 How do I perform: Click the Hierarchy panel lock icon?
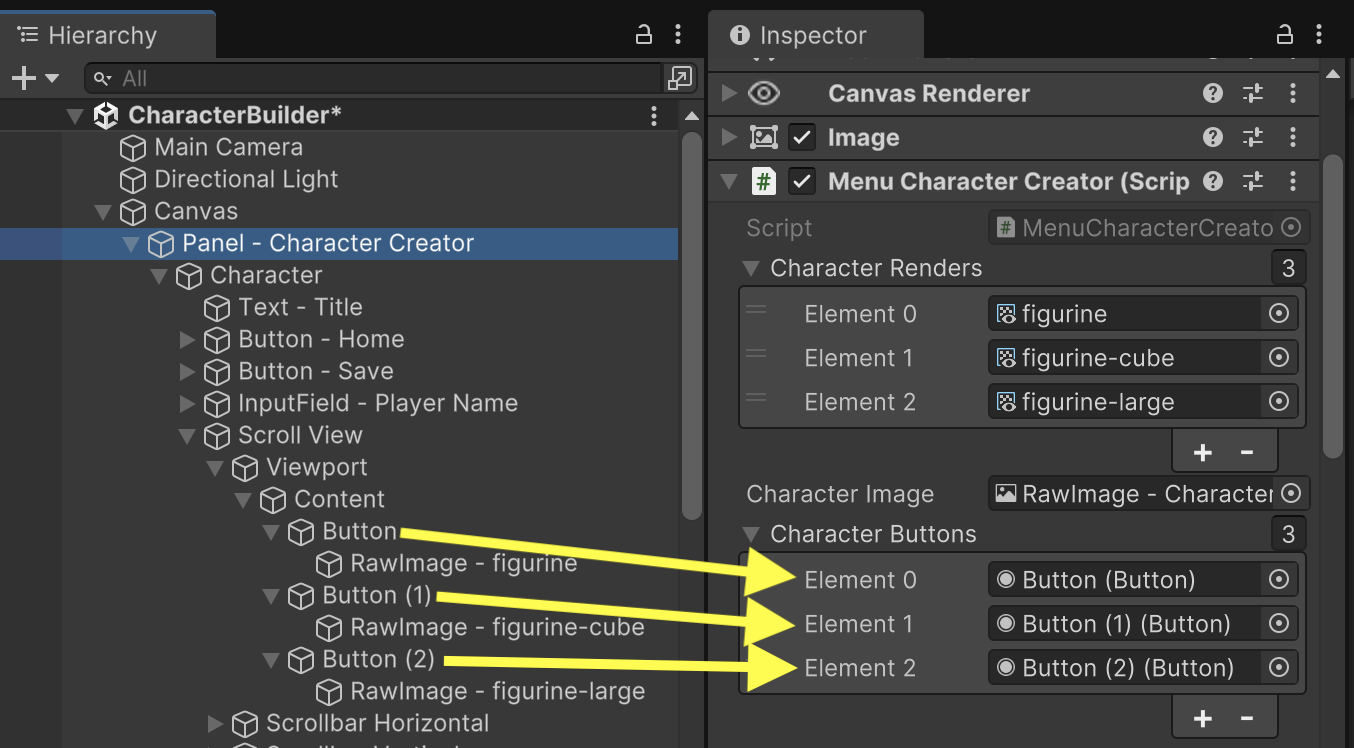click(644, 35)
